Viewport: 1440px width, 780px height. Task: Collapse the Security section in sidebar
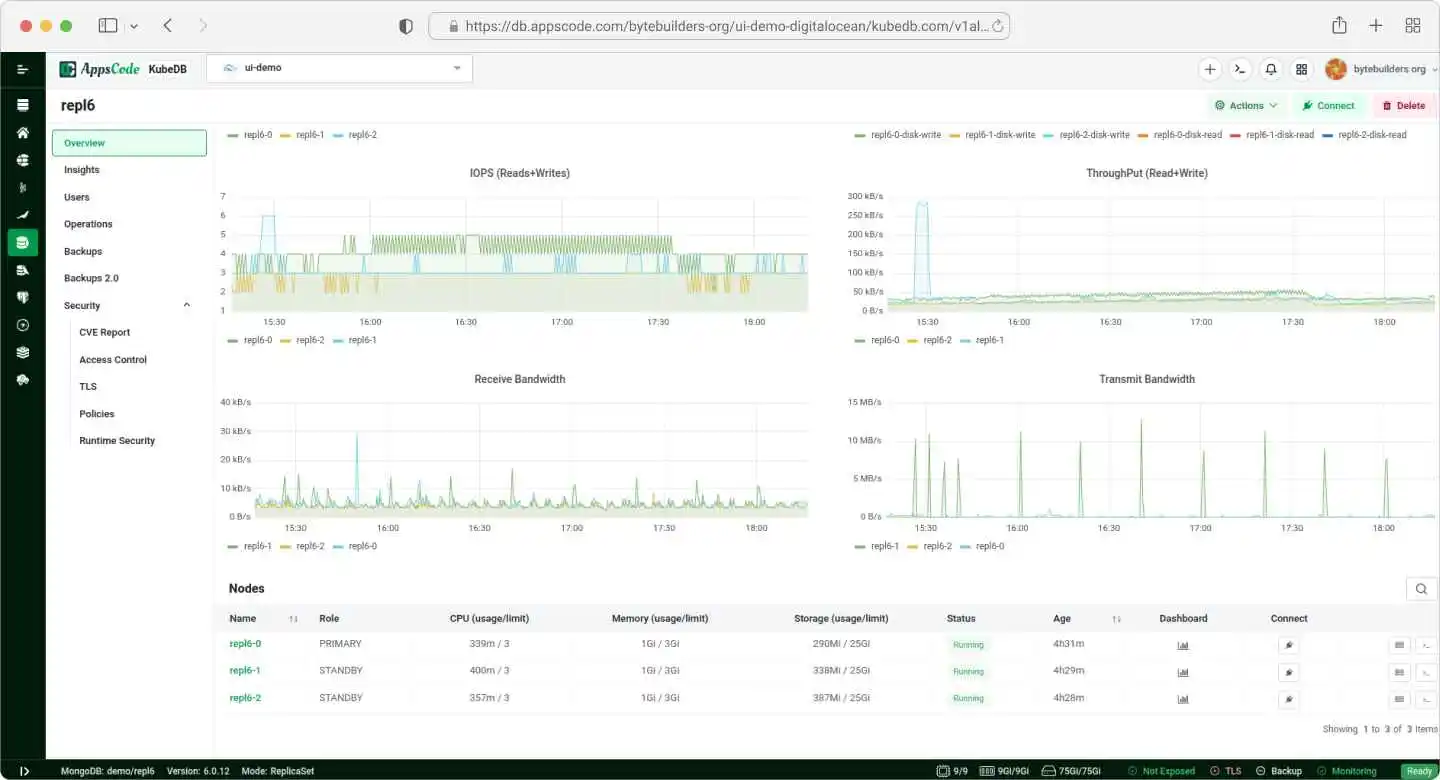tap(186, 304)
